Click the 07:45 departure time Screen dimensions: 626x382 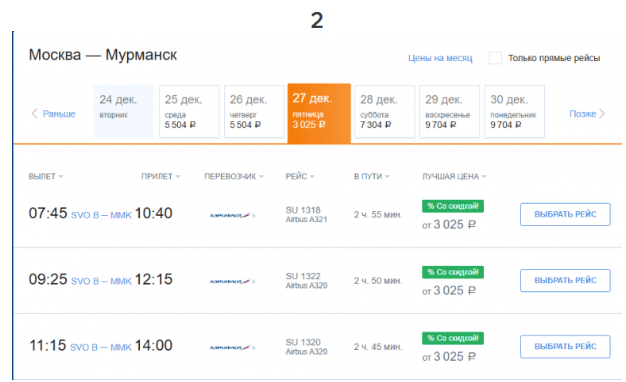point(48,213)
